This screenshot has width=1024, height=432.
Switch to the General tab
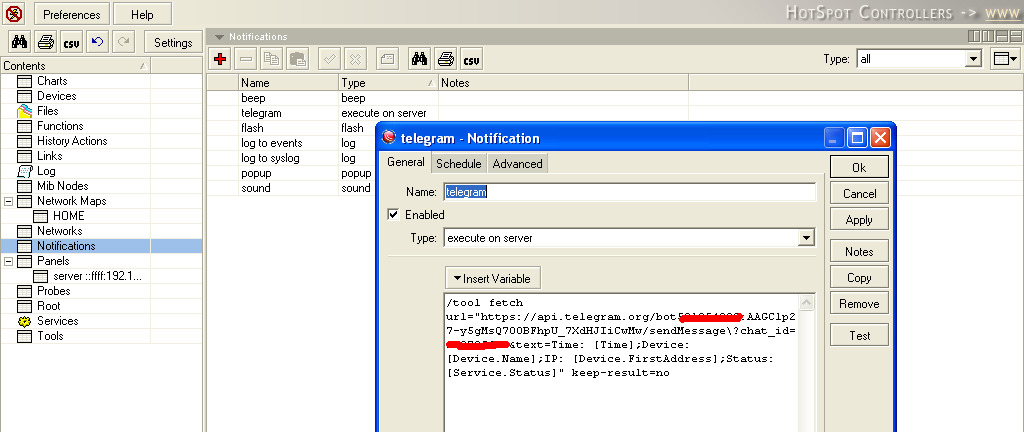coord(406,162)
